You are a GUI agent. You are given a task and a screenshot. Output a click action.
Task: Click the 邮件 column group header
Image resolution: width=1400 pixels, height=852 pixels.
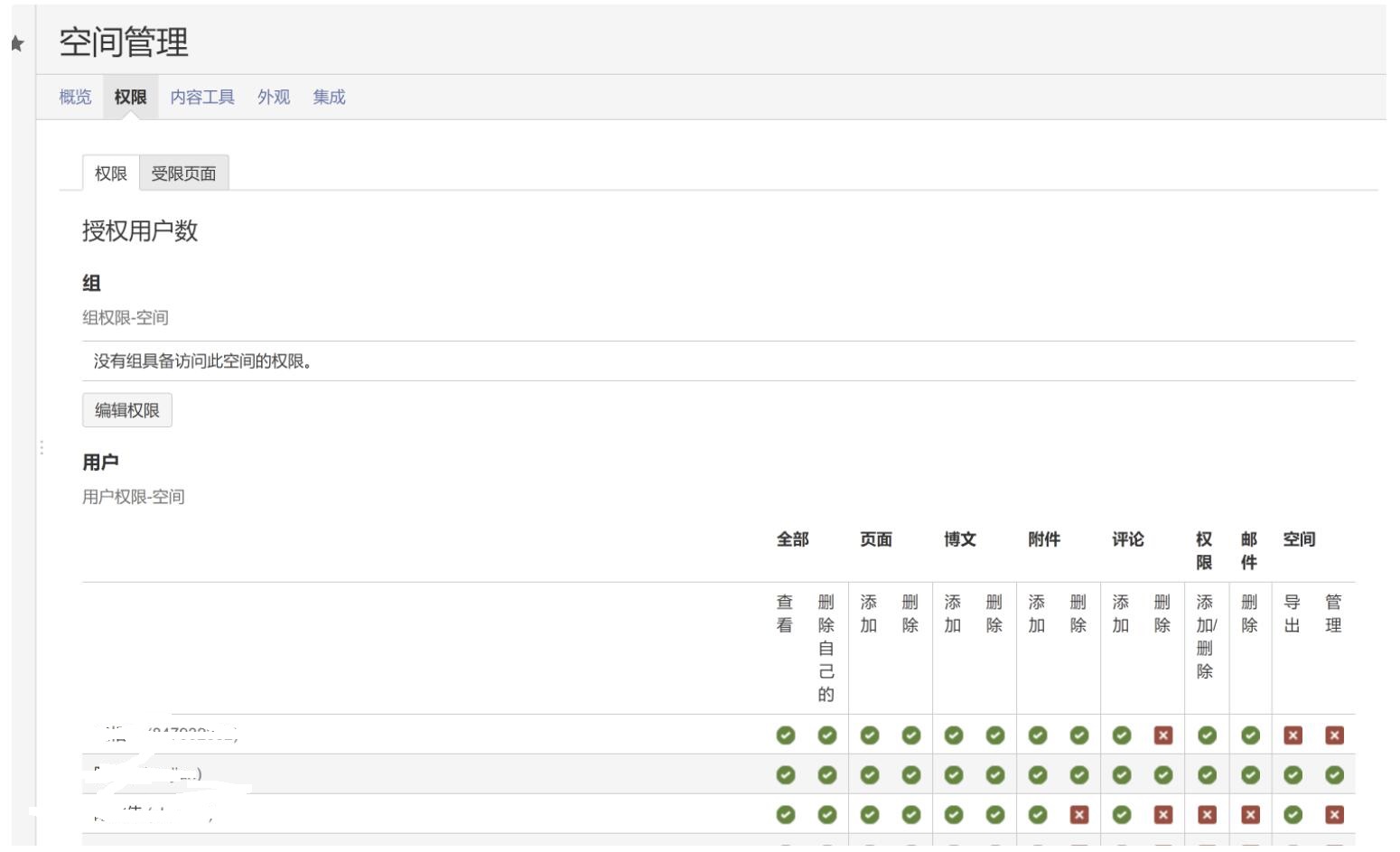click(x=1249, y=551)
